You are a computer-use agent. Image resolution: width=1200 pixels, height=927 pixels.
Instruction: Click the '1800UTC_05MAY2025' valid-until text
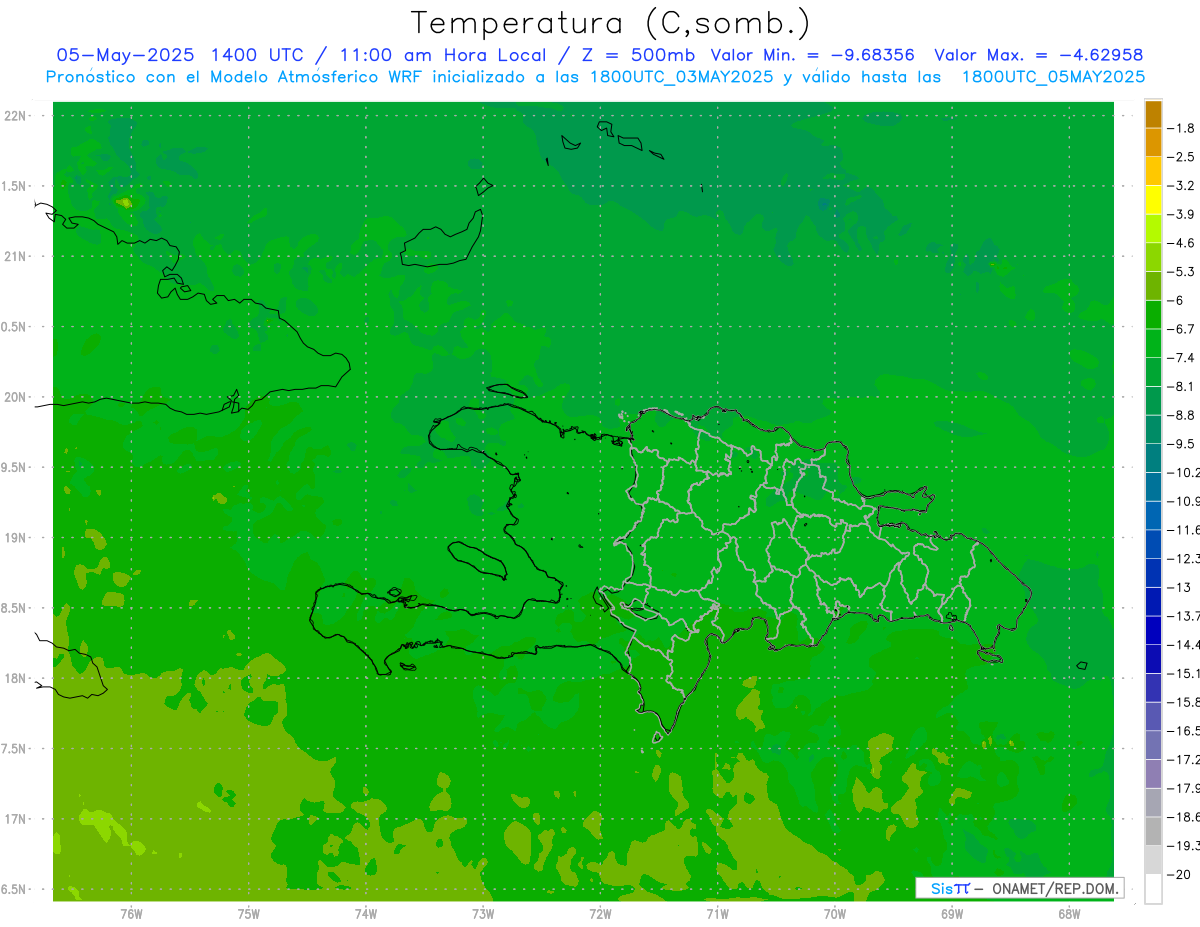(1053, 76)
